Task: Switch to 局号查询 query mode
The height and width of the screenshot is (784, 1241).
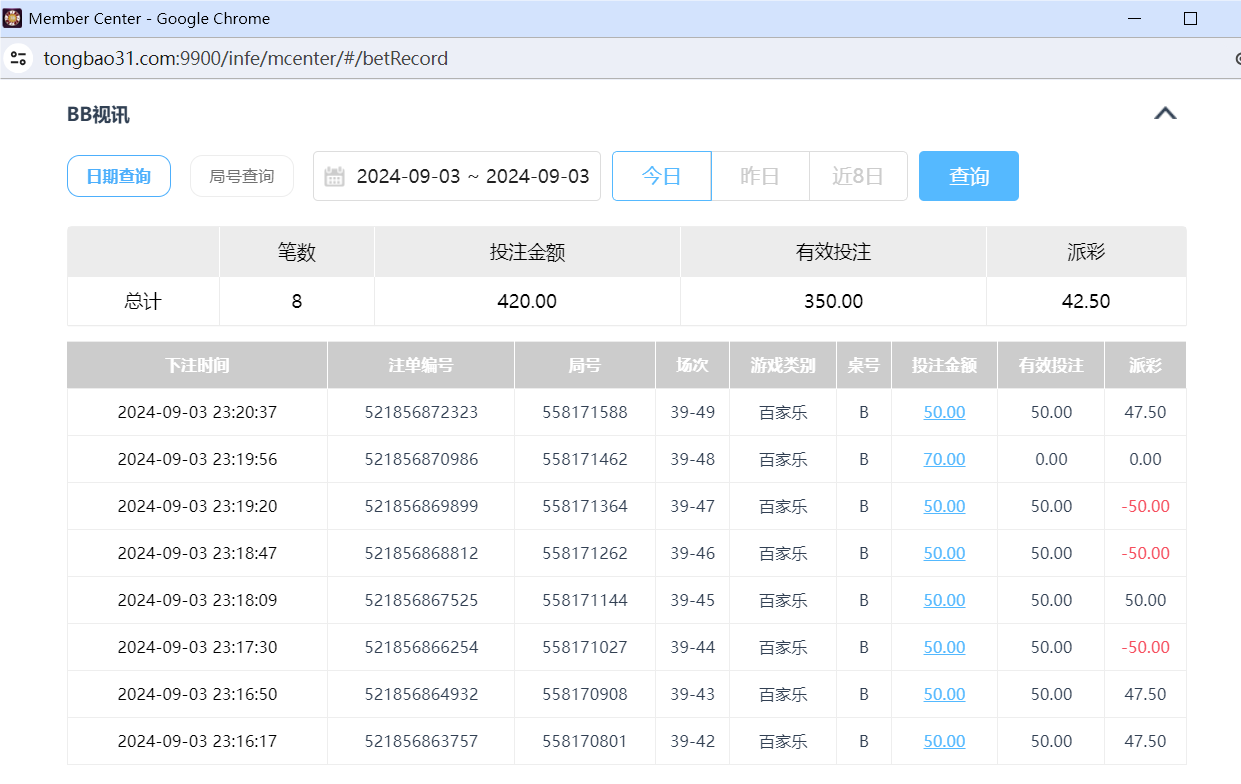Action: 241,175
